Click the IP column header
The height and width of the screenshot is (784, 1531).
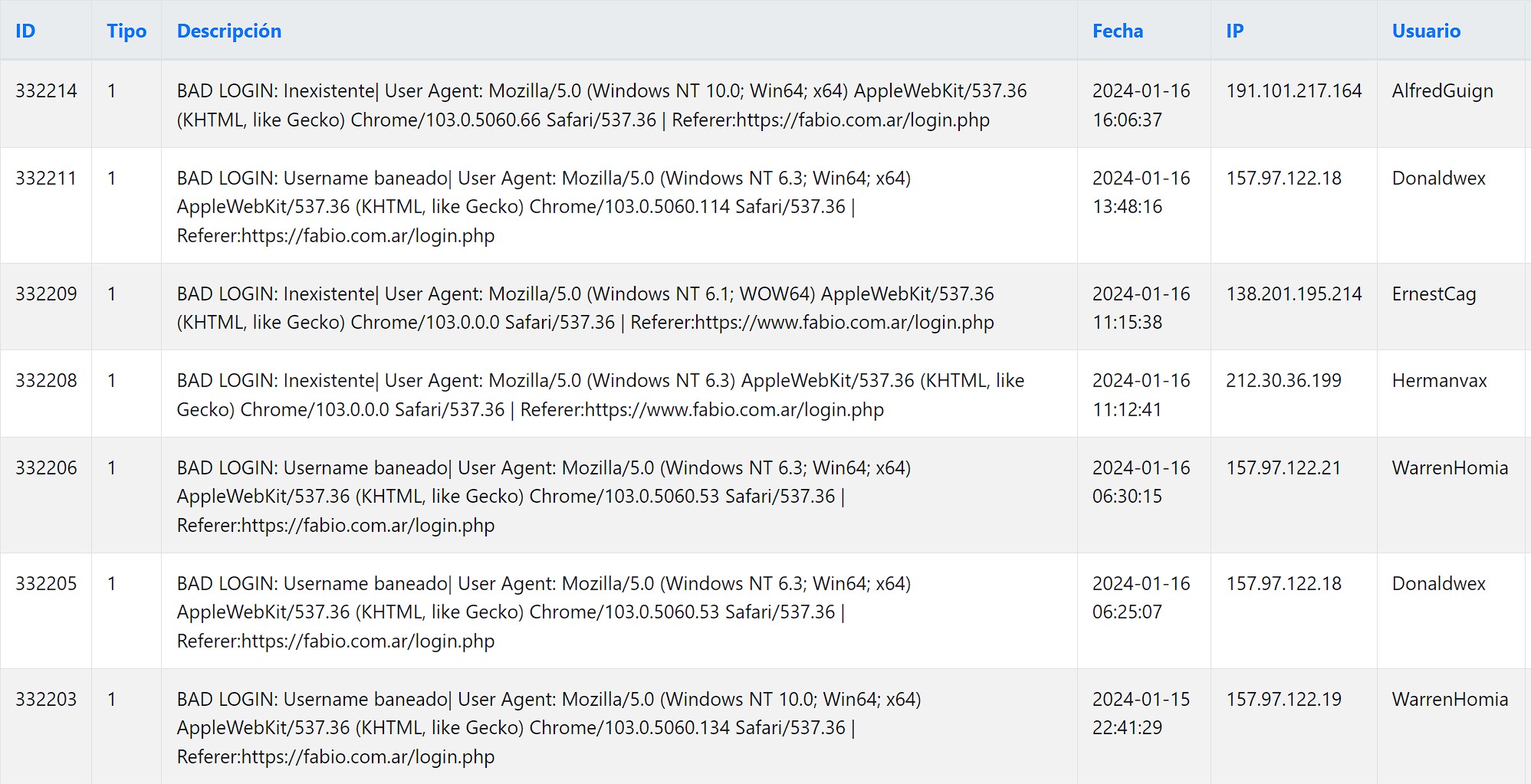point(1234,31)
